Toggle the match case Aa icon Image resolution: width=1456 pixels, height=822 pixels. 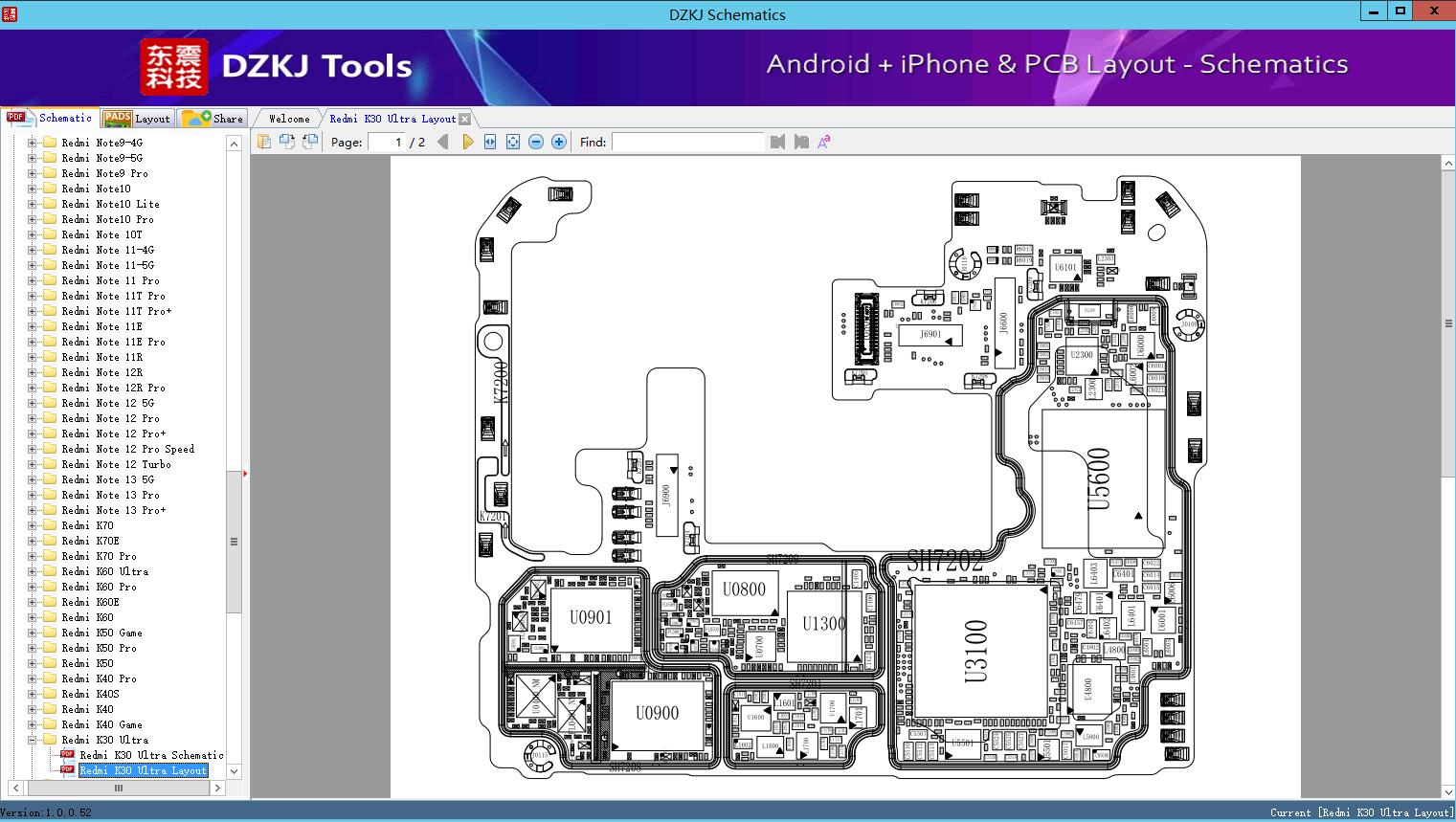[x=824, y=142]
